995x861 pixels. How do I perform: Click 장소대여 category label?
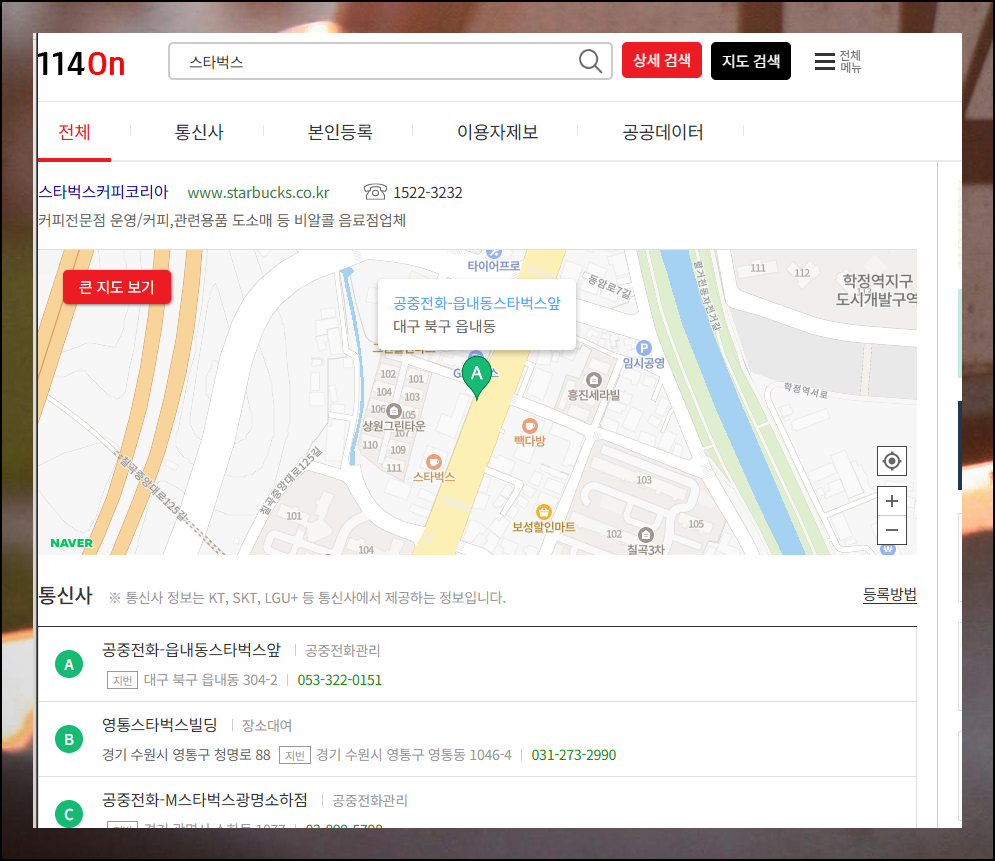[x=267, y=725]
